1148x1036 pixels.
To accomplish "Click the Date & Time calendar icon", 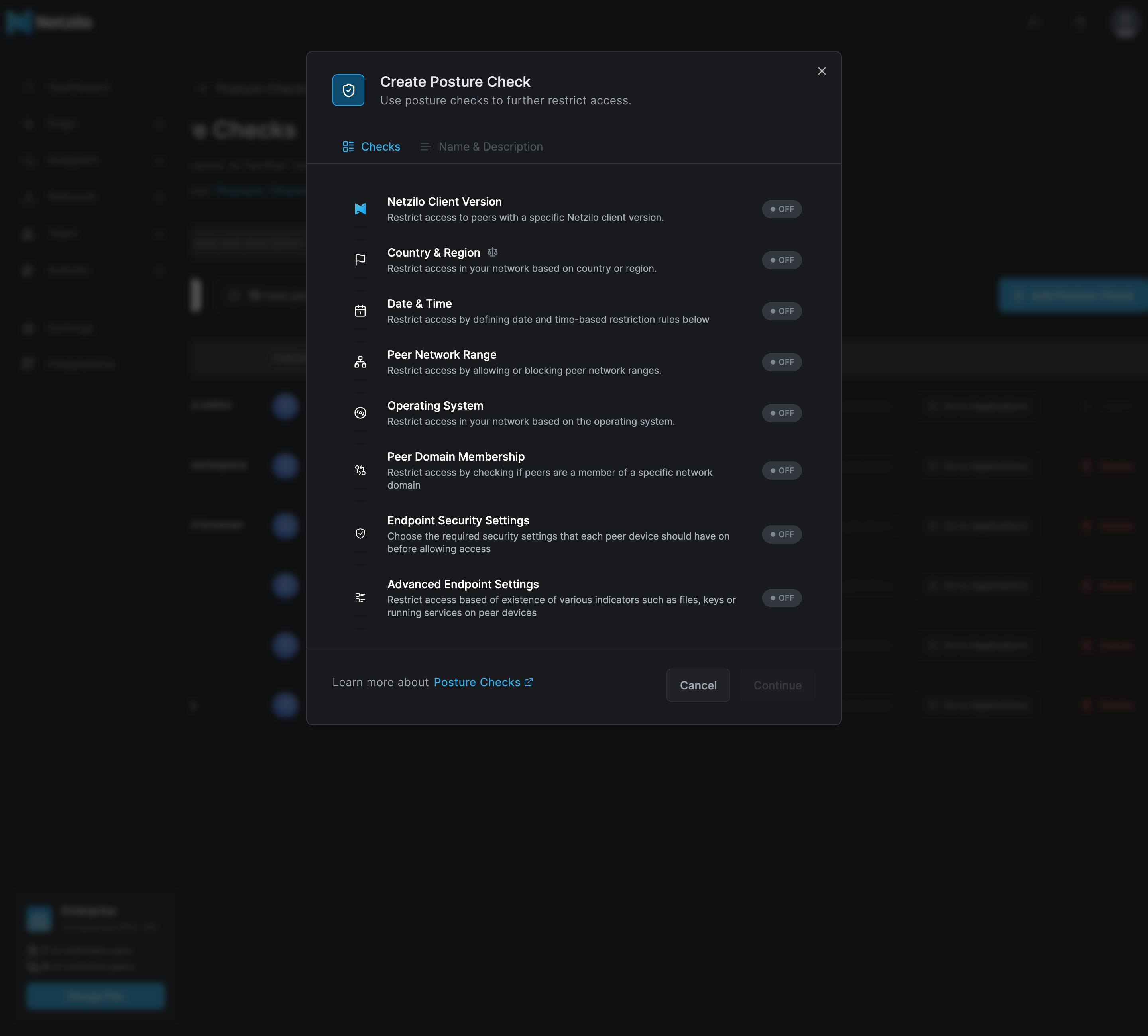I will pyautogui.click(x=360, y=311).
